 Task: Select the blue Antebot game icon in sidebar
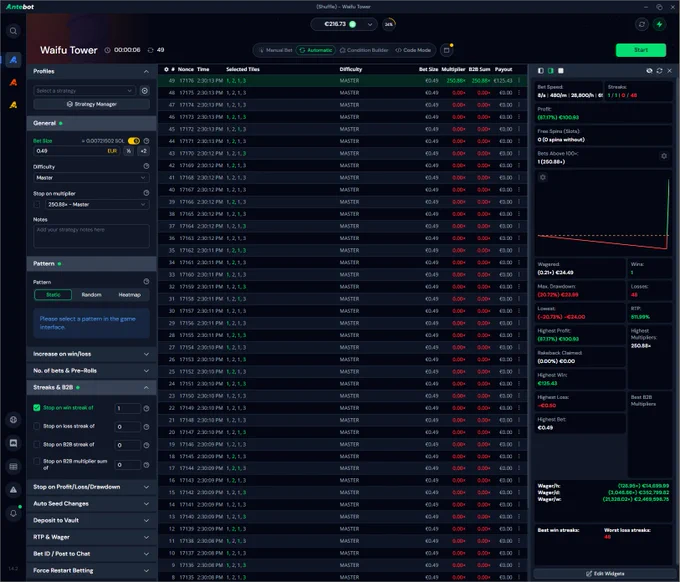(x=13, y=60)
